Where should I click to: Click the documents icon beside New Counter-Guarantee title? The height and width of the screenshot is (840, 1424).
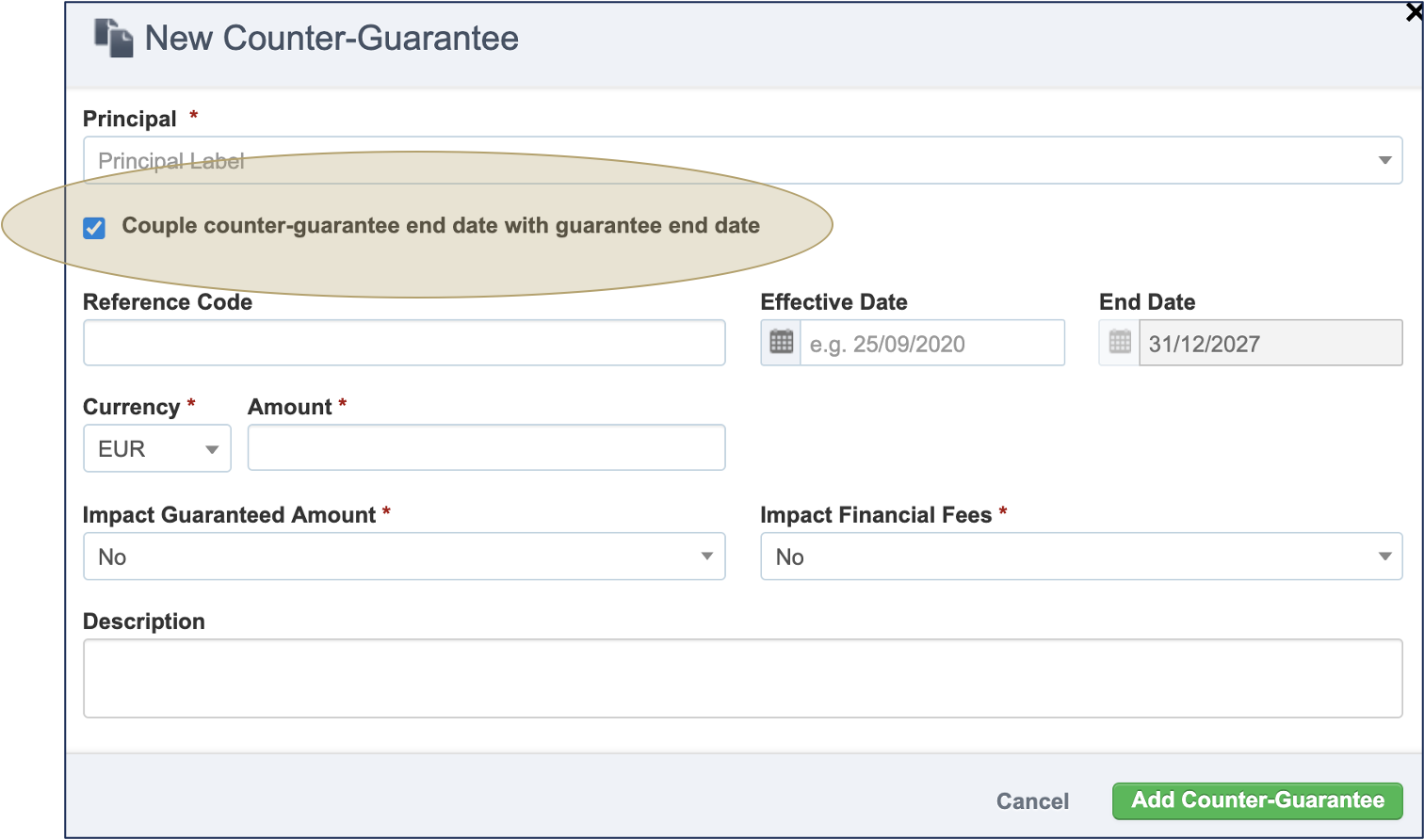[114, 39]
